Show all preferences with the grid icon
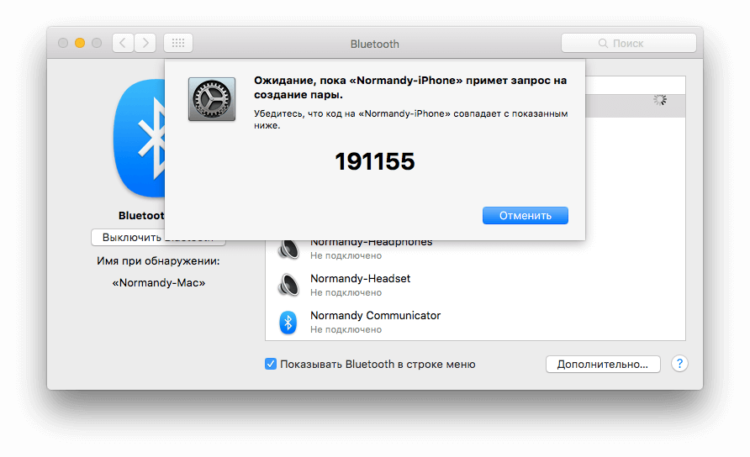The width and height of the screenshot is (750, 457). [178, 43]
